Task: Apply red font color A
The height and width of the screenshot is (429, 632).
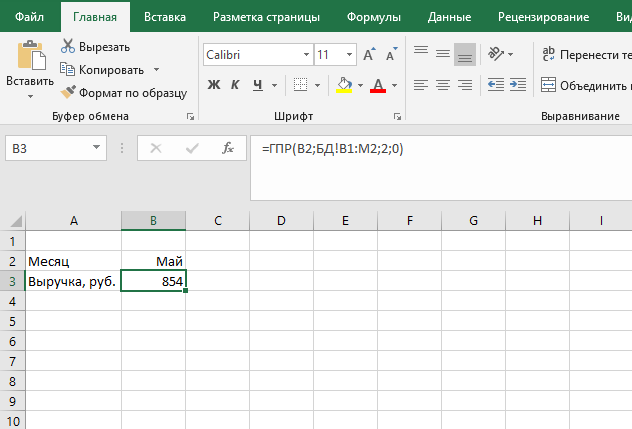Action: pyautogui.click(x=378, y=85)
